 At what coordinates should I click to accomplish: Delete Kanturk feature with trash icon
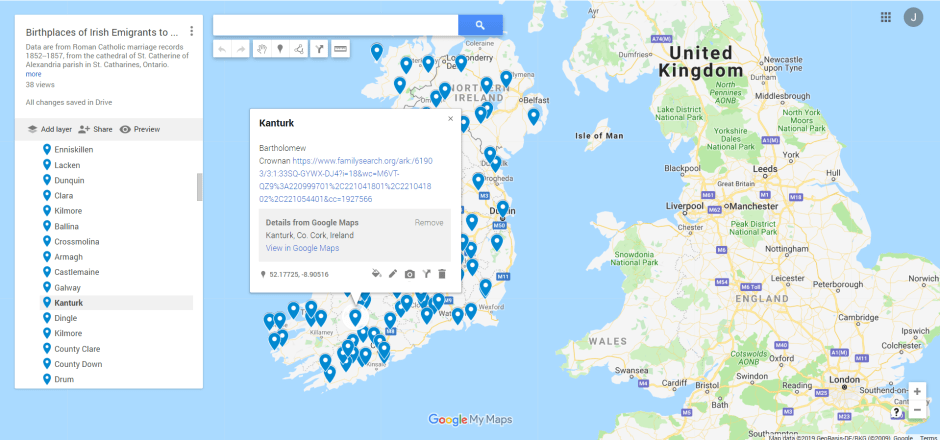(442, 273)
